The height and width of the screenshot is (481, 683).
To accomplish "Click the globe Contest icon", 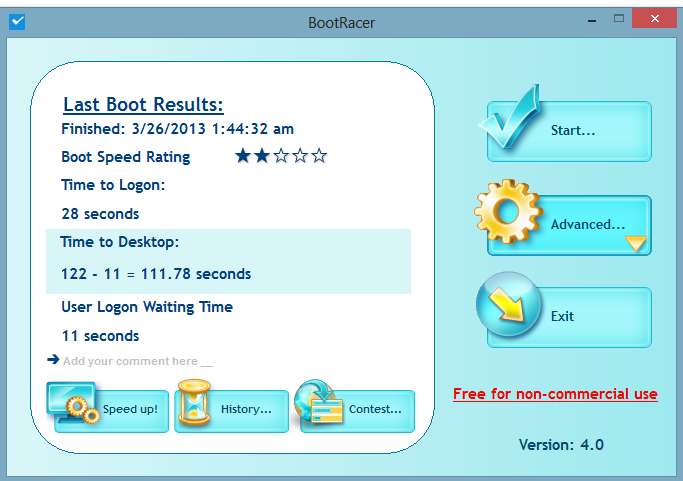I will 319,402.
